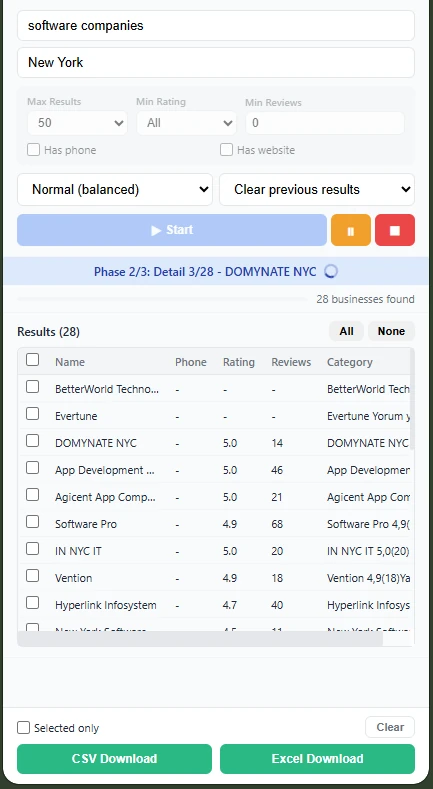Click the Vention name cell
Viewport: 433px width, 789px height.
tap(73, 578)
